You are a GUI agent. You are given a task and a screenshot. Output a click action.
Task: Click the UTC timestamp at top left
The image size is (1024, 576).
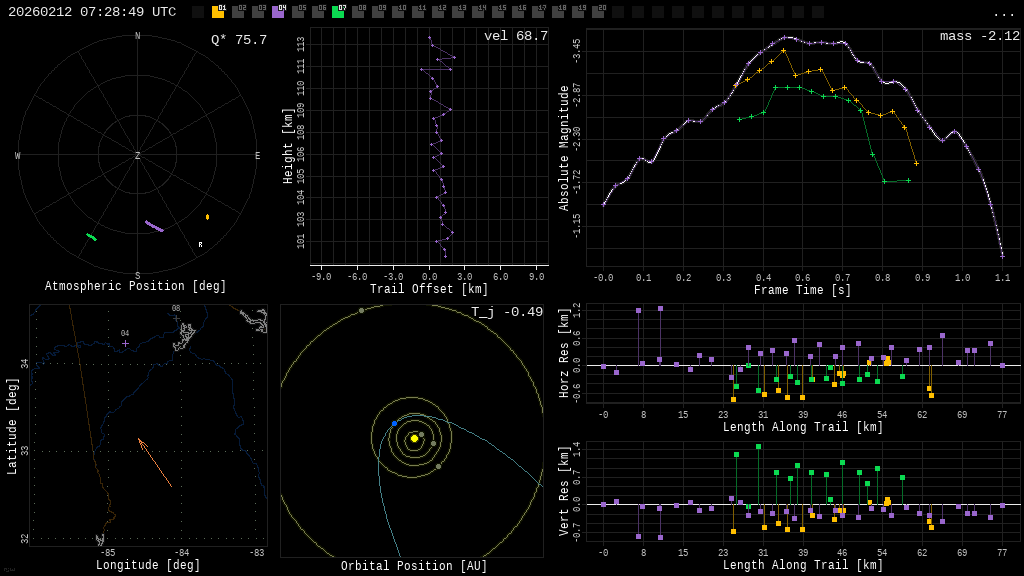coord(92,12)
